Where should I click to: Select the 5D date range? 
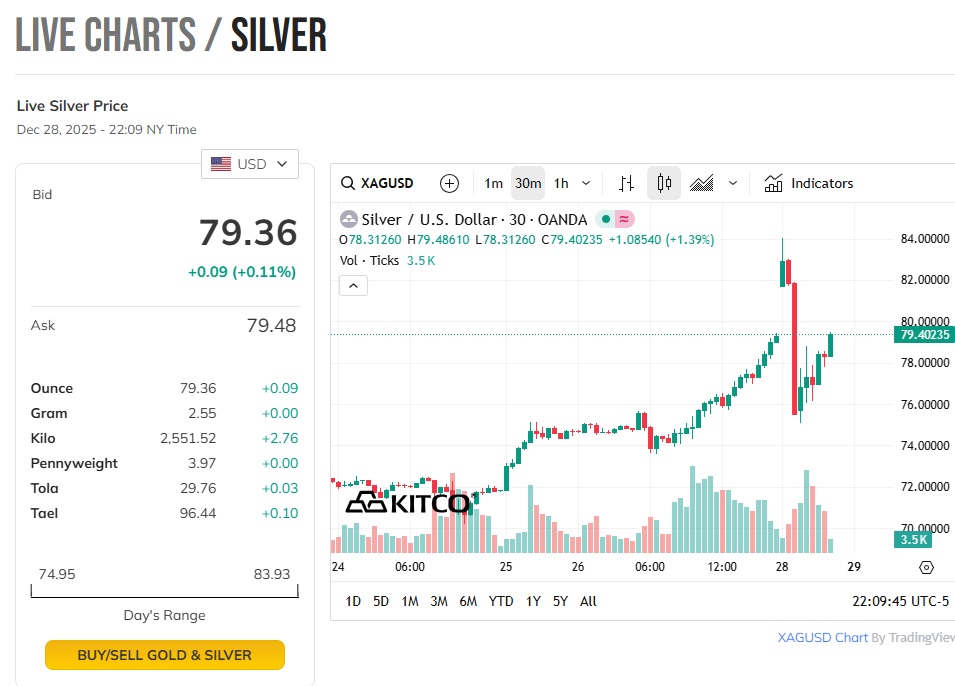tap(381, 601)
